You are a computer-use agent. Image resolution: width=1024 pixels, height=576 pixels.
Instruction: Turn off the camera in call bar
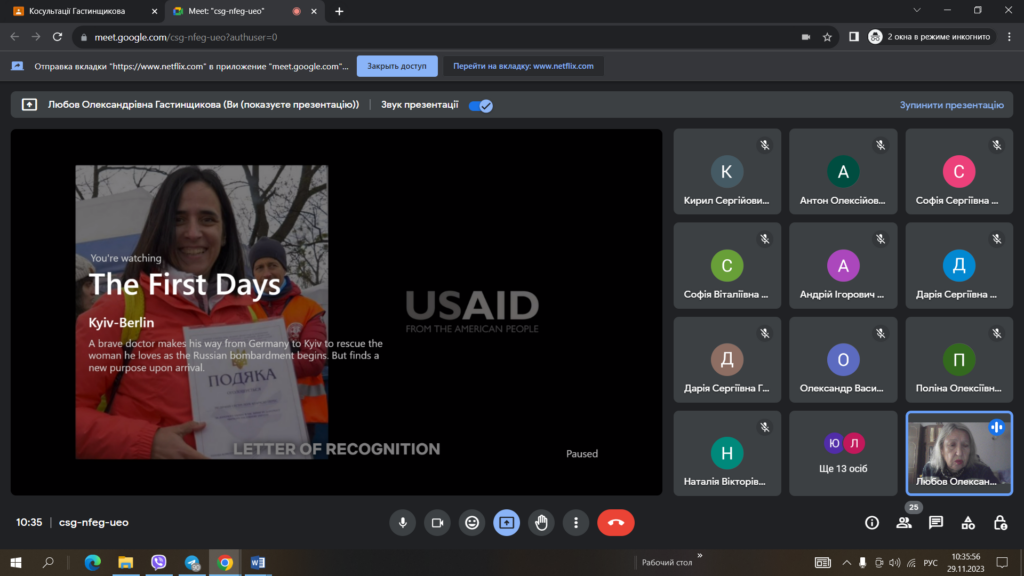[x=437, y=522]
